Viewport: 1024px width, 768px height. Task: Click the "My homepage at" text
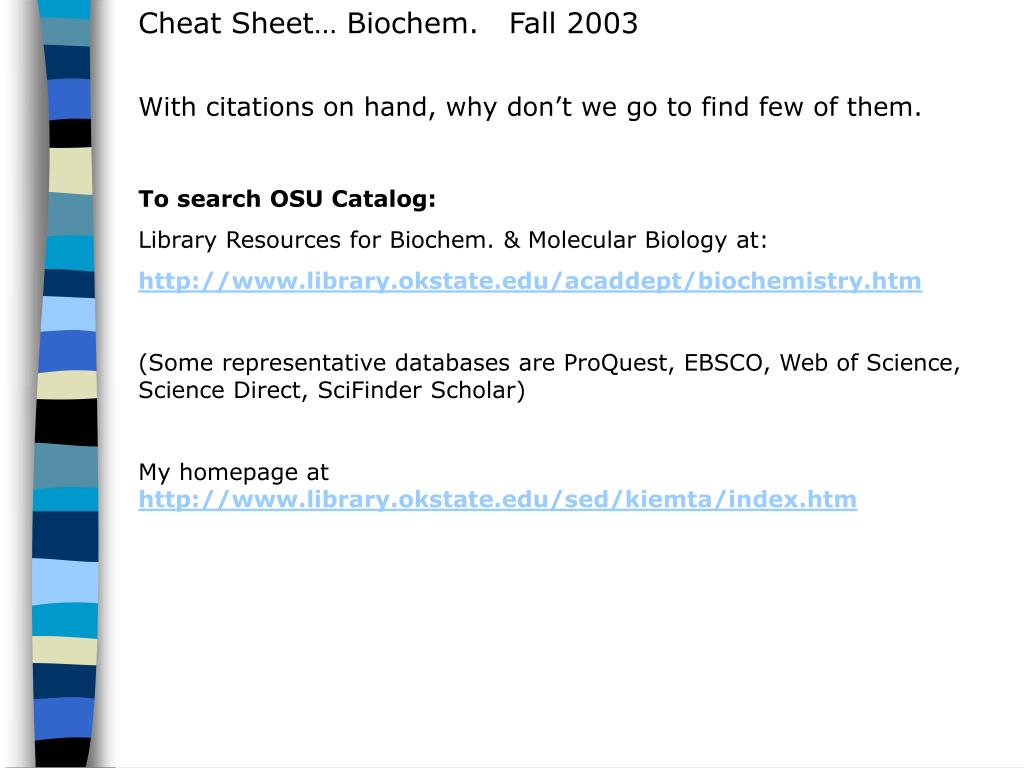click(233, 472)
